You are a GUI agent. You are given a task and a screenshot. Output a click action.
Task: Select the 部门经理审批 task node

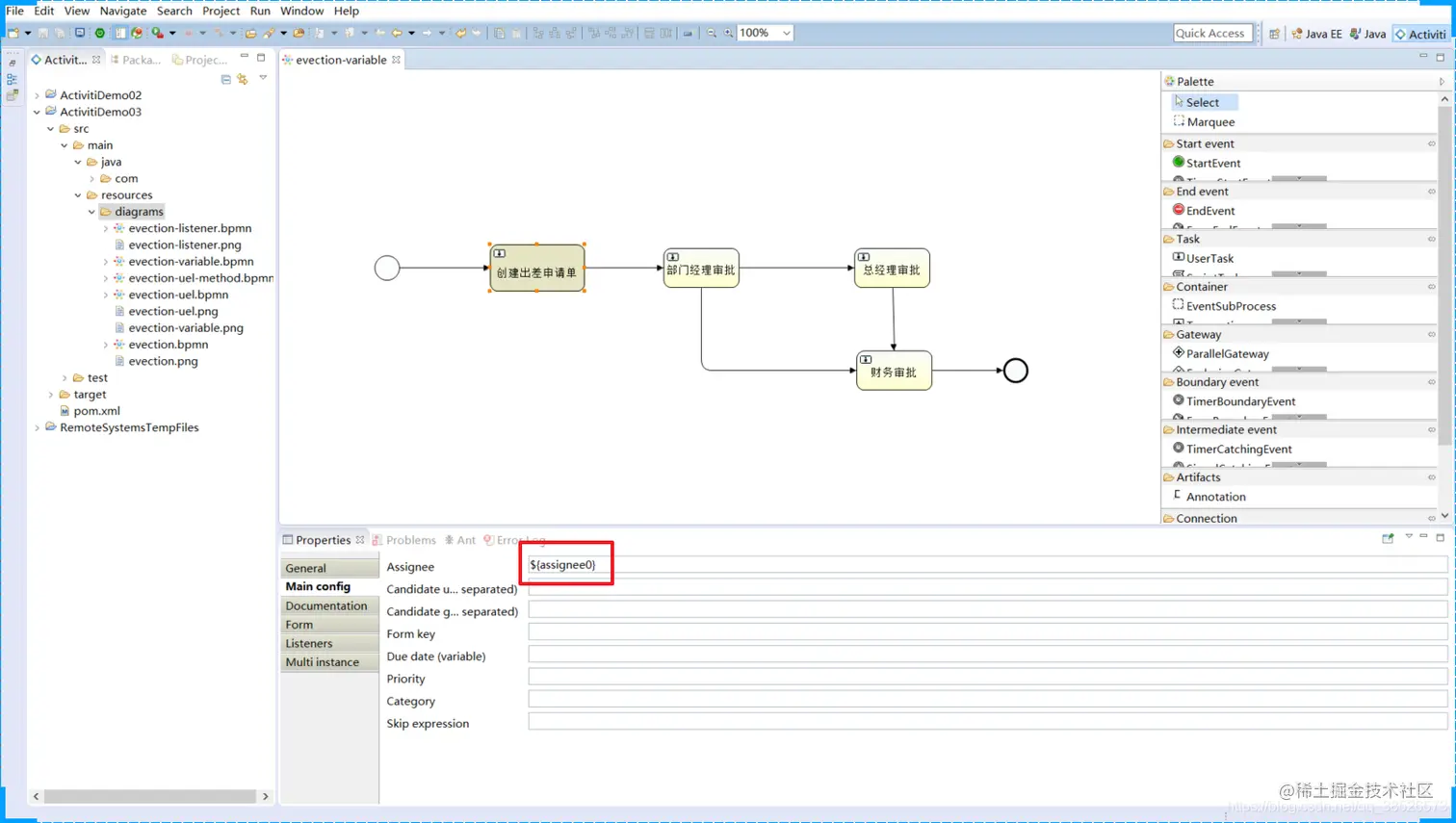701,268
